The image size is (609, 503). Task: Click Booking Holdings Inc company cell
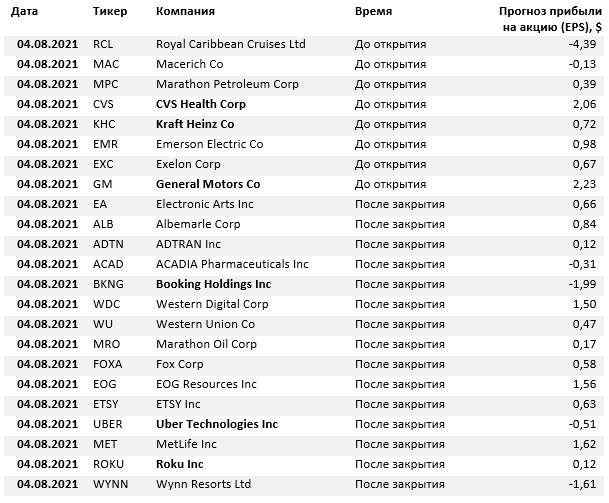pos(214,284)
